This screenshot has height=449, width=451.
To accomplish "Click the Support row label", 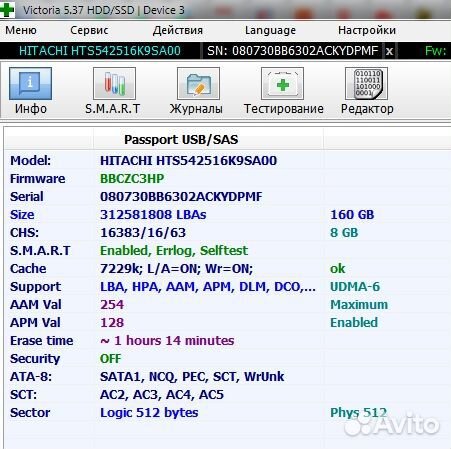I will click(x=35, y=287).
